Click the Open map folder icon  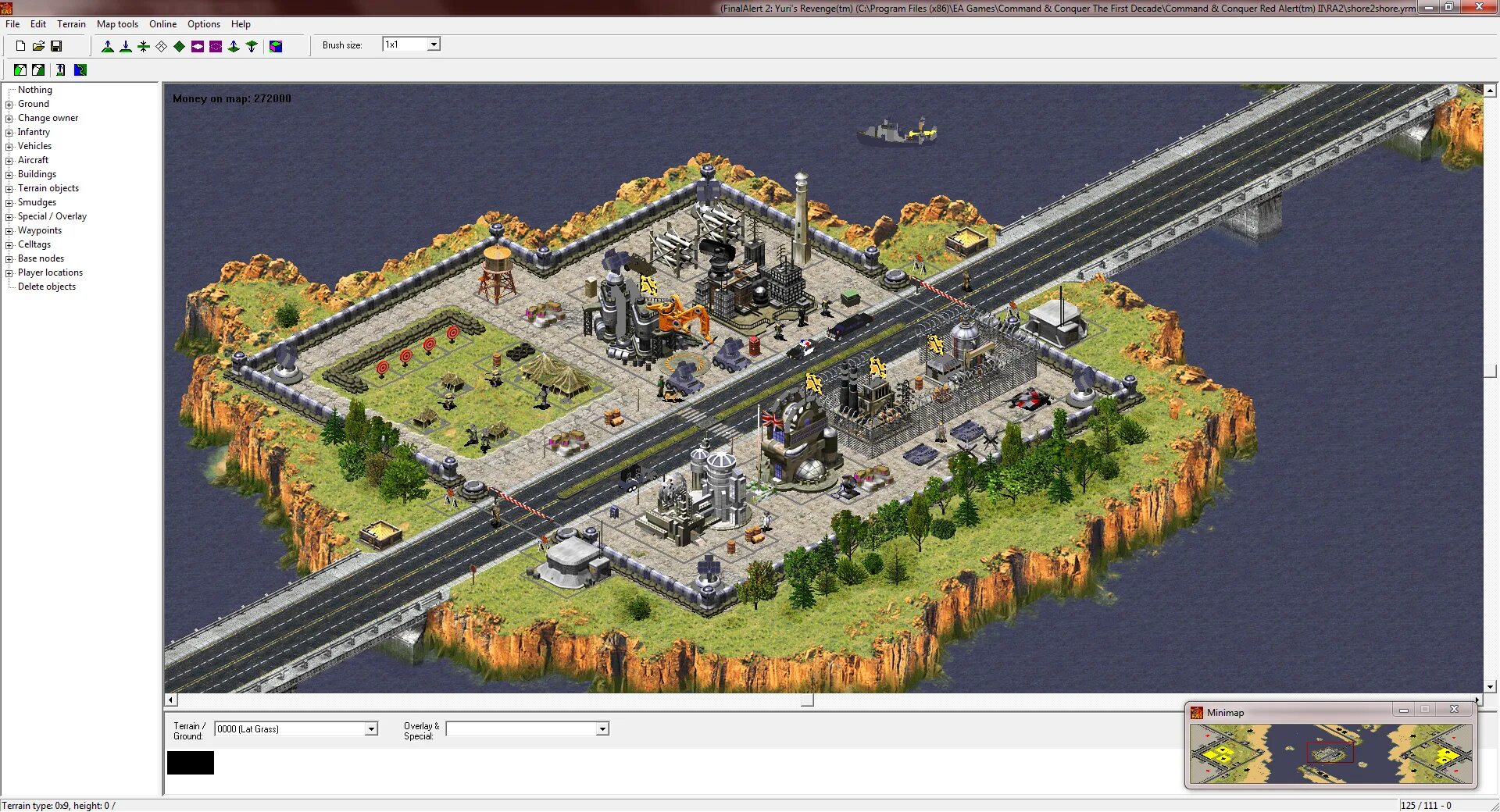[38, 46]
